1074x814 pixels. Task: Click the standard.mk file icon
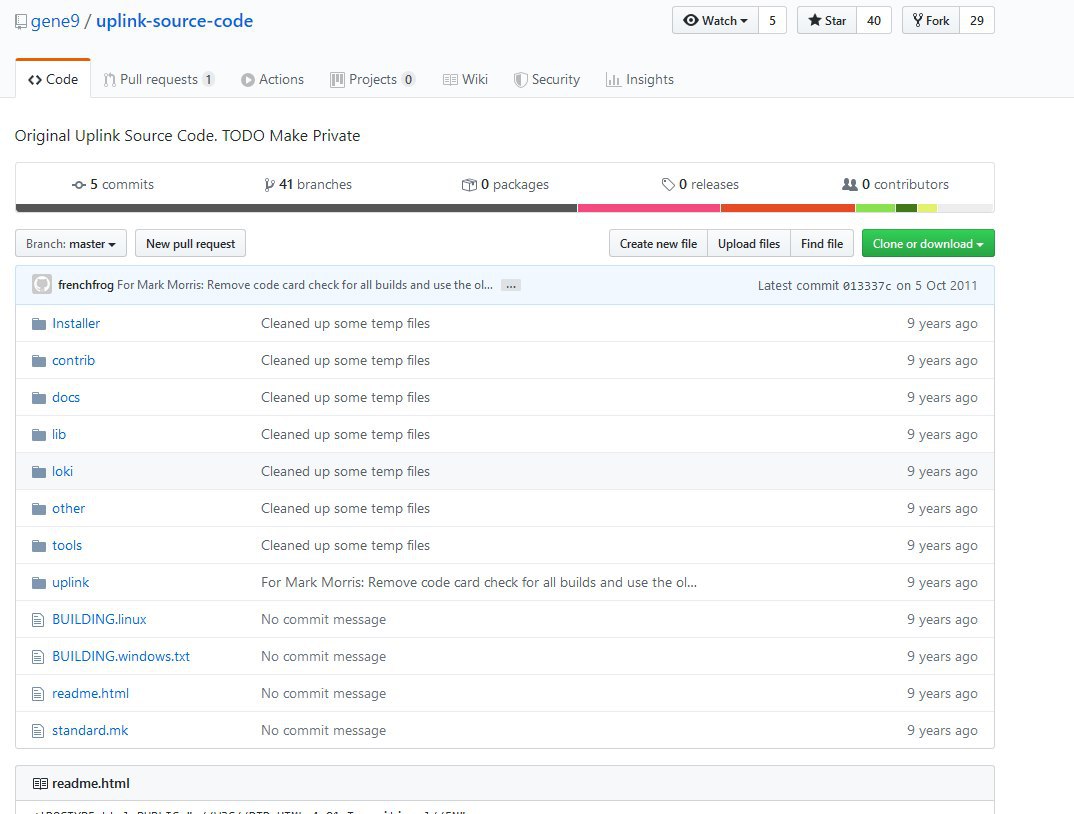tap(38, 731)
